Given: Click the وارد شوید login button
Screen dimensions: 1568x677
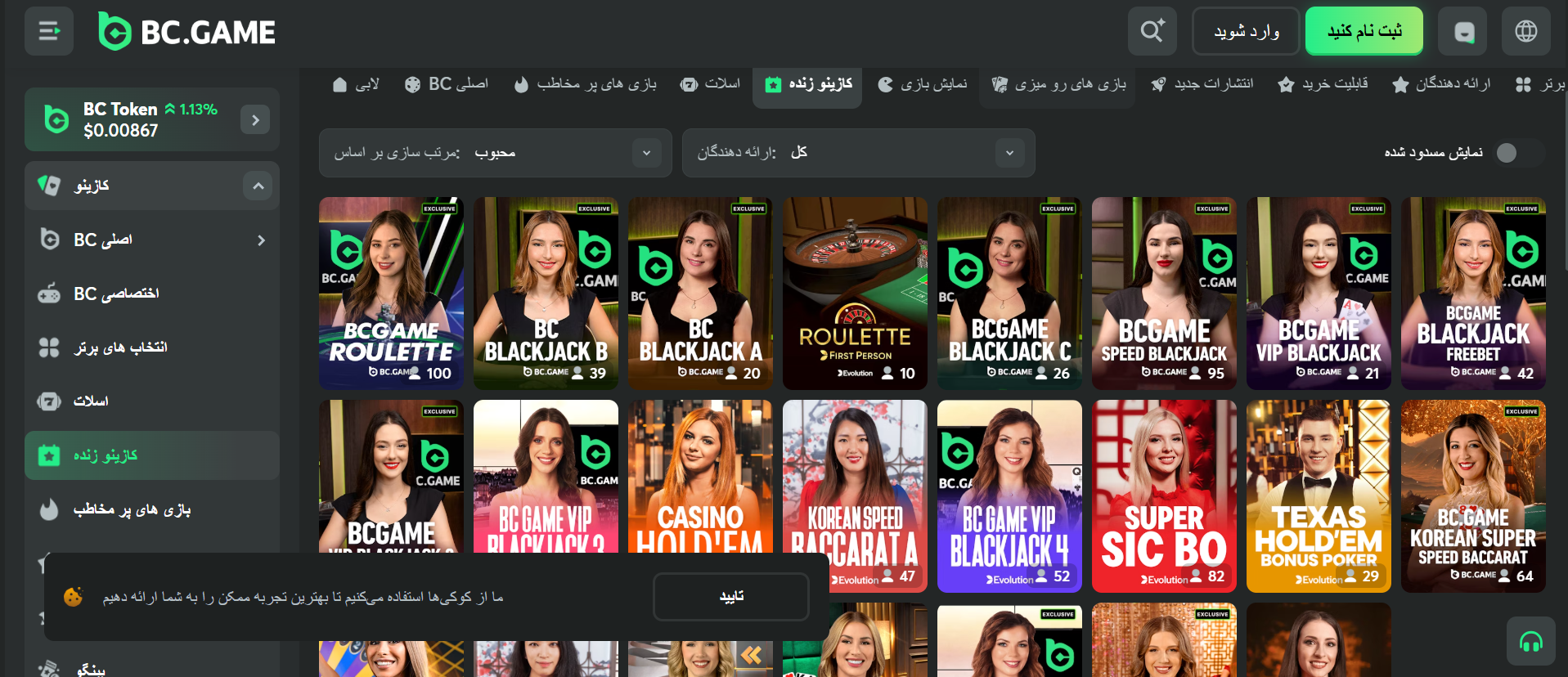Looking at the screenshot, I should tap(1246, 31).
